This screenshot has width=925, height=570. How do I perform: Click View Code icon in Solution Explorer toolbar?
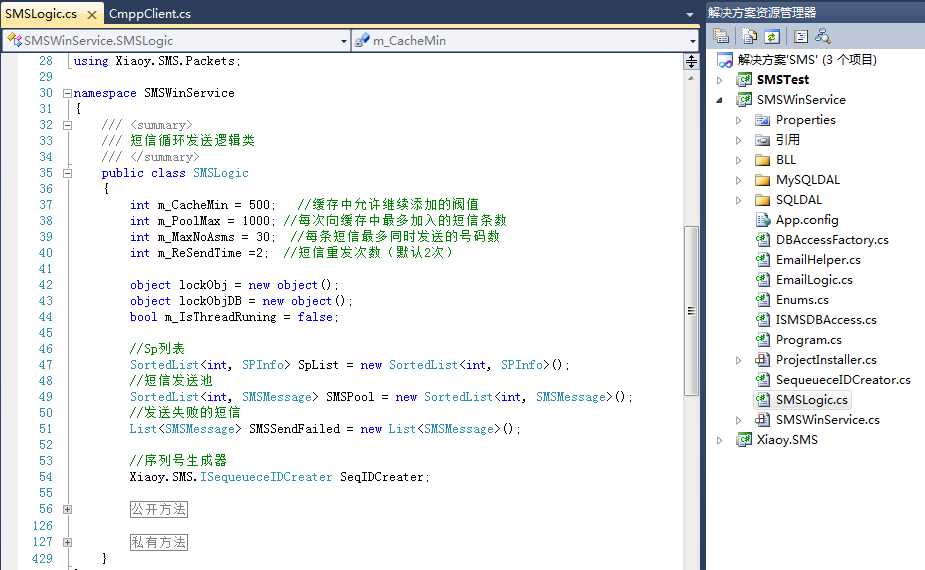pyautogui.click(x=801, y=37)
